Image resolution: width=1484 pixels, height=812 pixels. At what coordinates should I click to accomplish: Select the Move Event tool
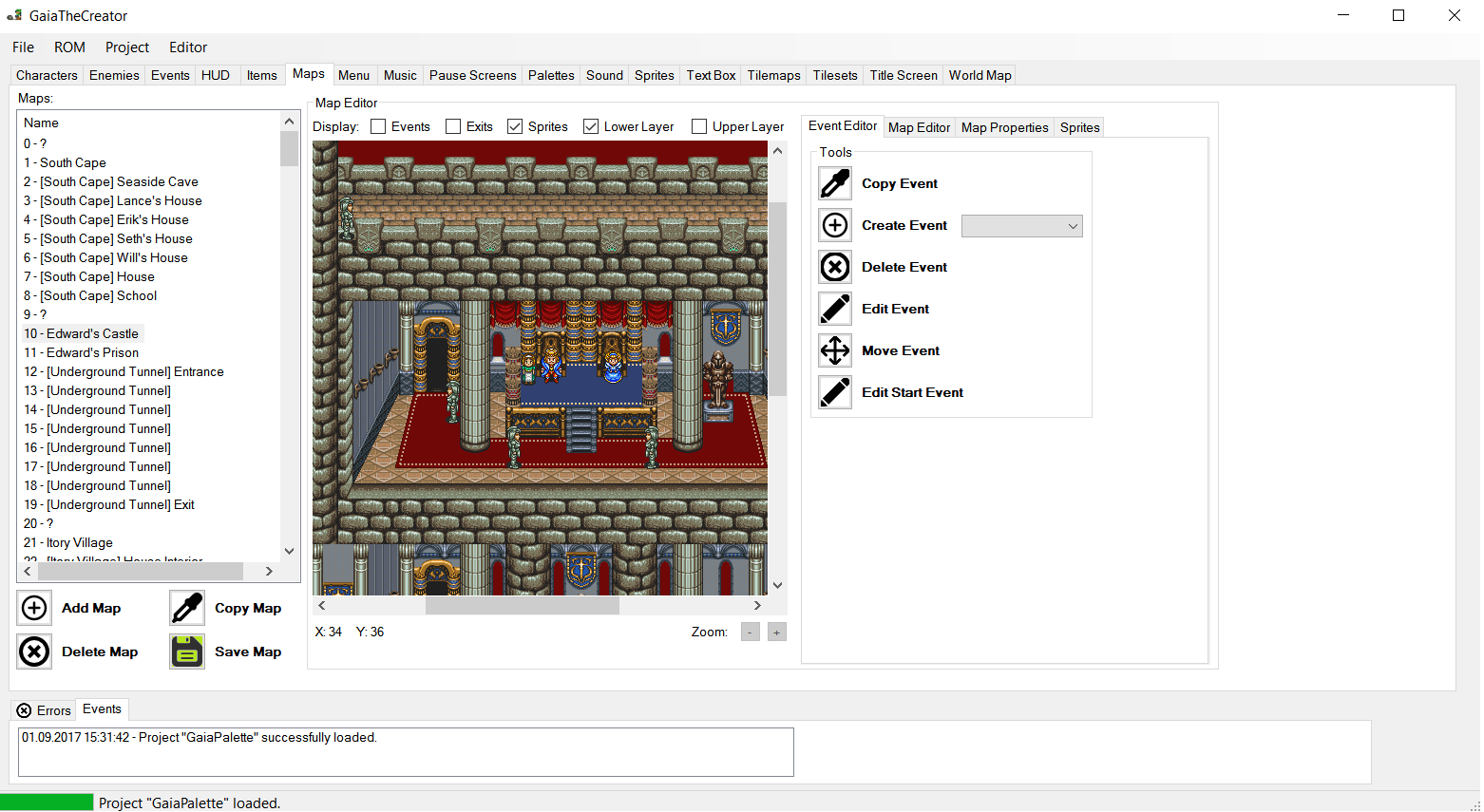(x=834, y=350)
